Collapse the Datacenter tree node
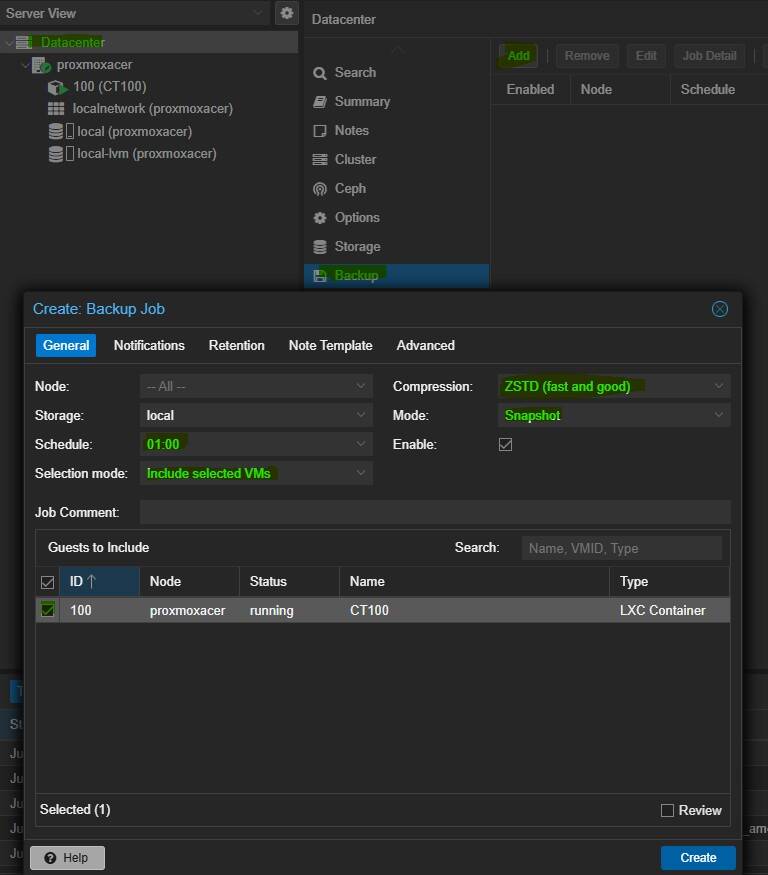This screenshot has height=875, width=768. click(x=8, y=43)
